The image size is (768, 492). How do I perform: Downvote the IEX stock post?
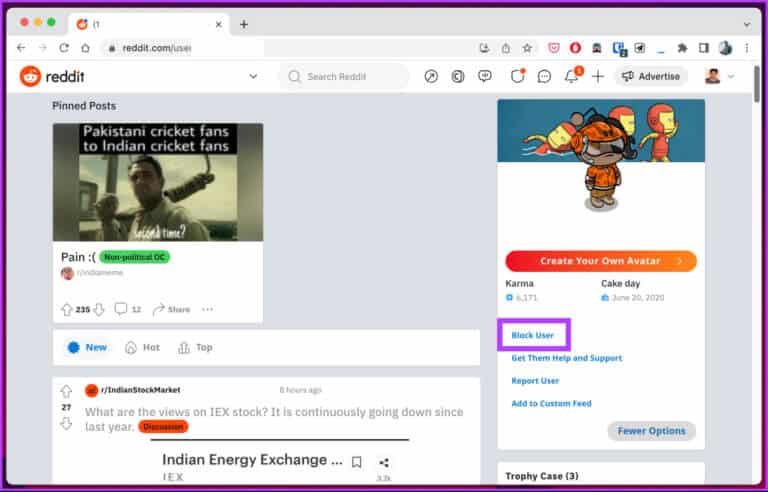tap(66, 423)
